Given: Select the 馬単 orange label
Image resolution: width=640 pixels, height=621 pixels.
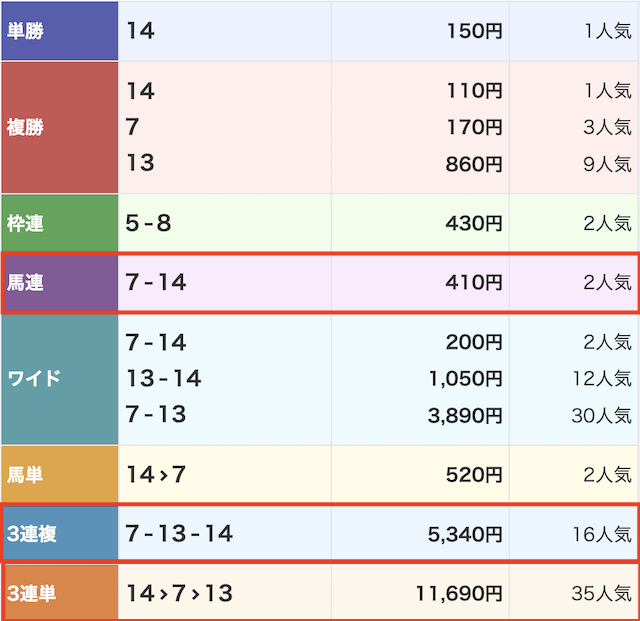Looking at the screenshot, I should [60, 474].
